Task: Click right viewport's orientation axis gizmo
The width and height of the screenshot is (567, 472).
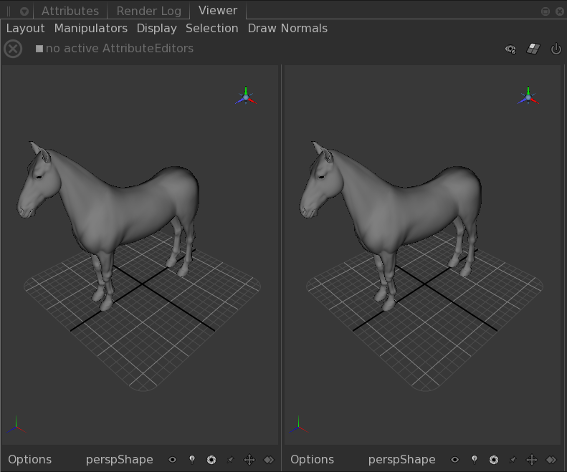Action: tap(528, 96)
